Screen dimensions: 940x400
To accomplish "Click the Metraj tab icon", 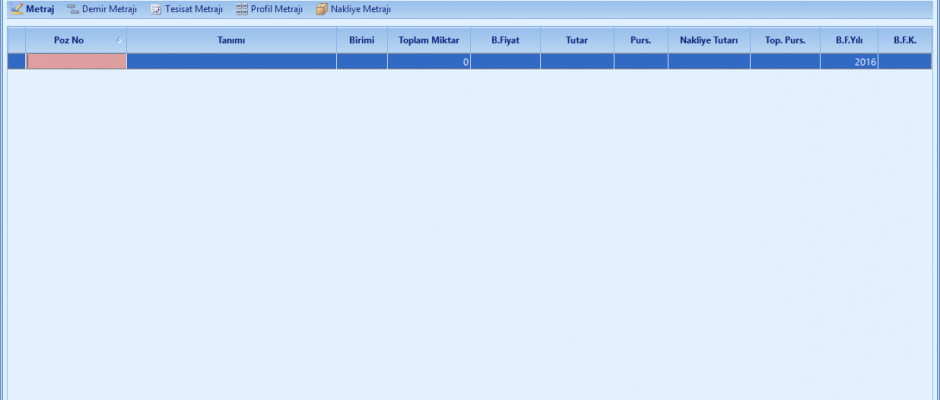I will point(16,9).
